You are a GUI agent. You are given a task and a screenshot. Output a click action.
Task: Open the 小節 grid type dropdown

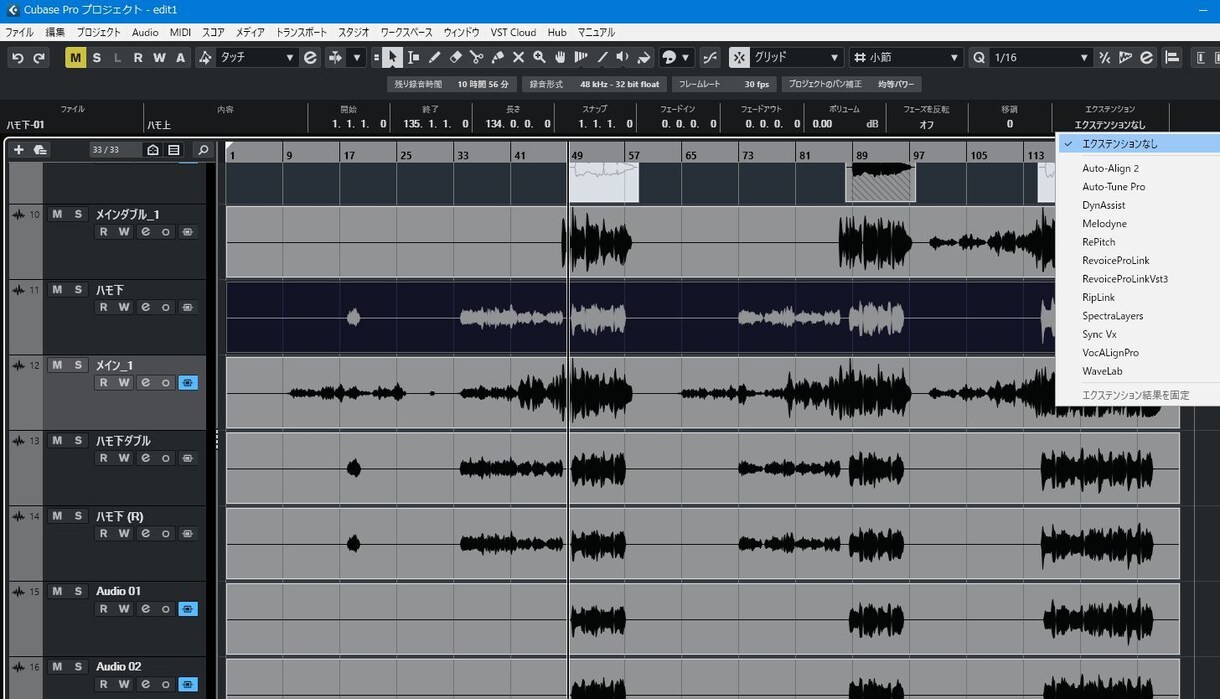907,58
